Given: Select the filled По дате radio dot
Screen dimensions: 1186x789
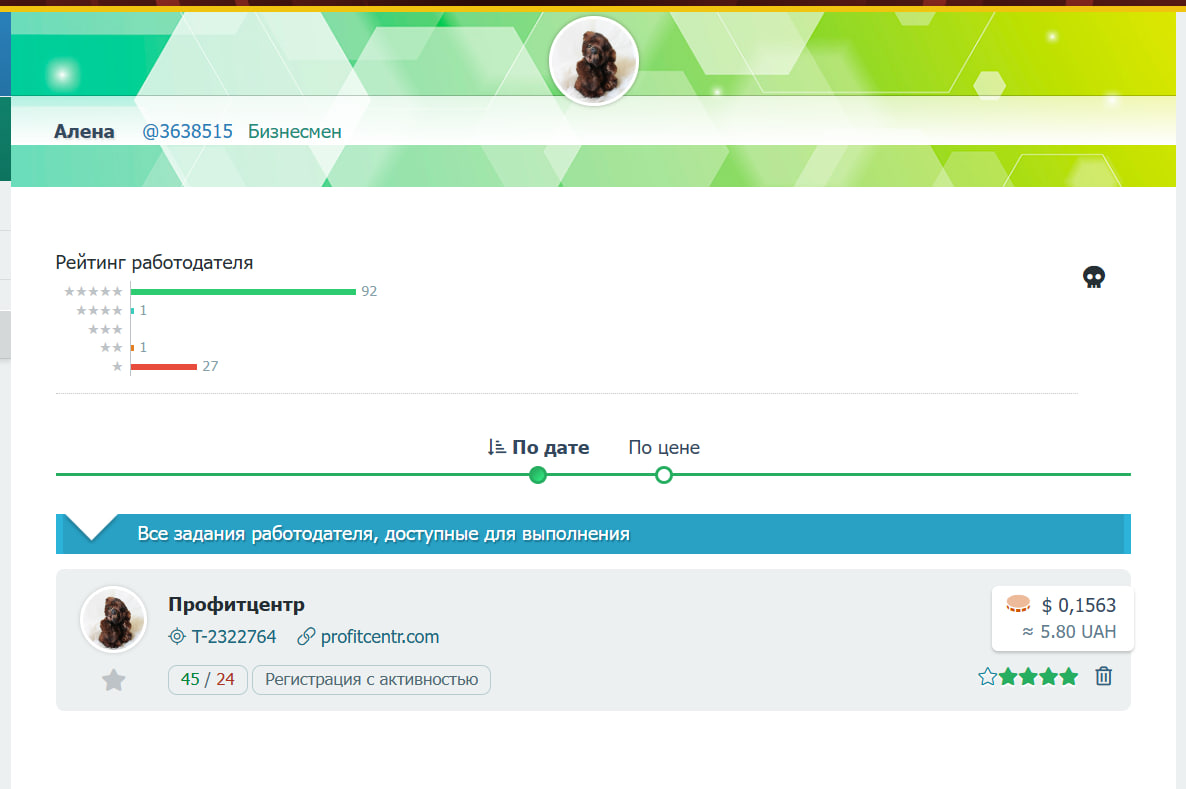Looking at the screenshot, I should click(x=538, y=475).
